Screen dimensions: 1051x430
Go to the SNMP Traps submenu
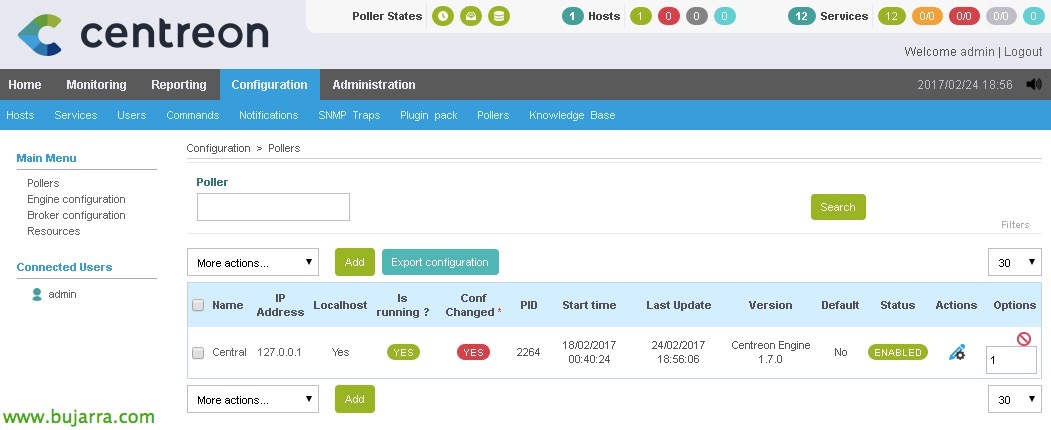tap(349, 115)
